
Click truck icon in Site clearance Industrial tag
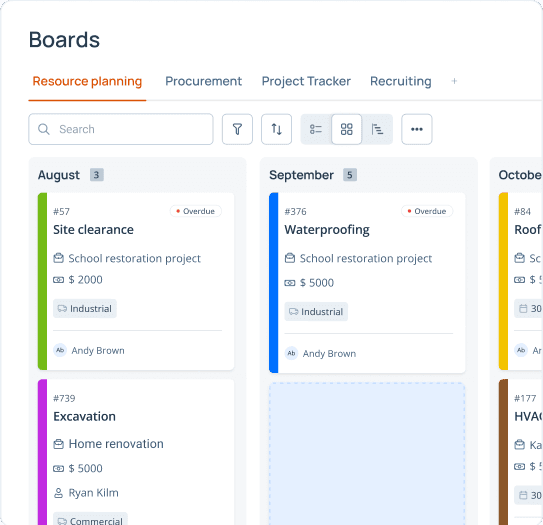tap(62, 309)
